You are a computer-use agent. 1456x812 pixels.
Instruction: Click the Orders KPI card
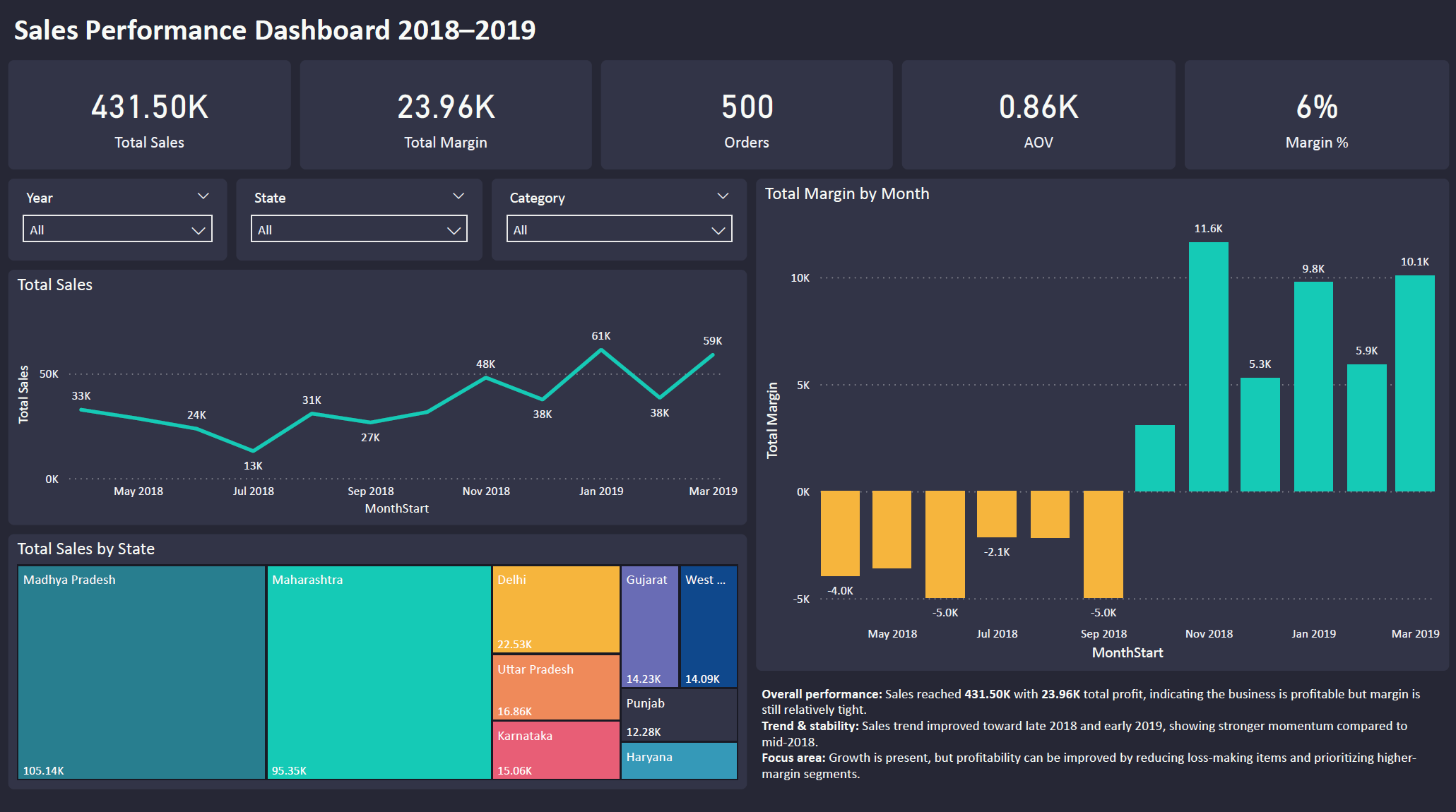[x=746, y=115]
